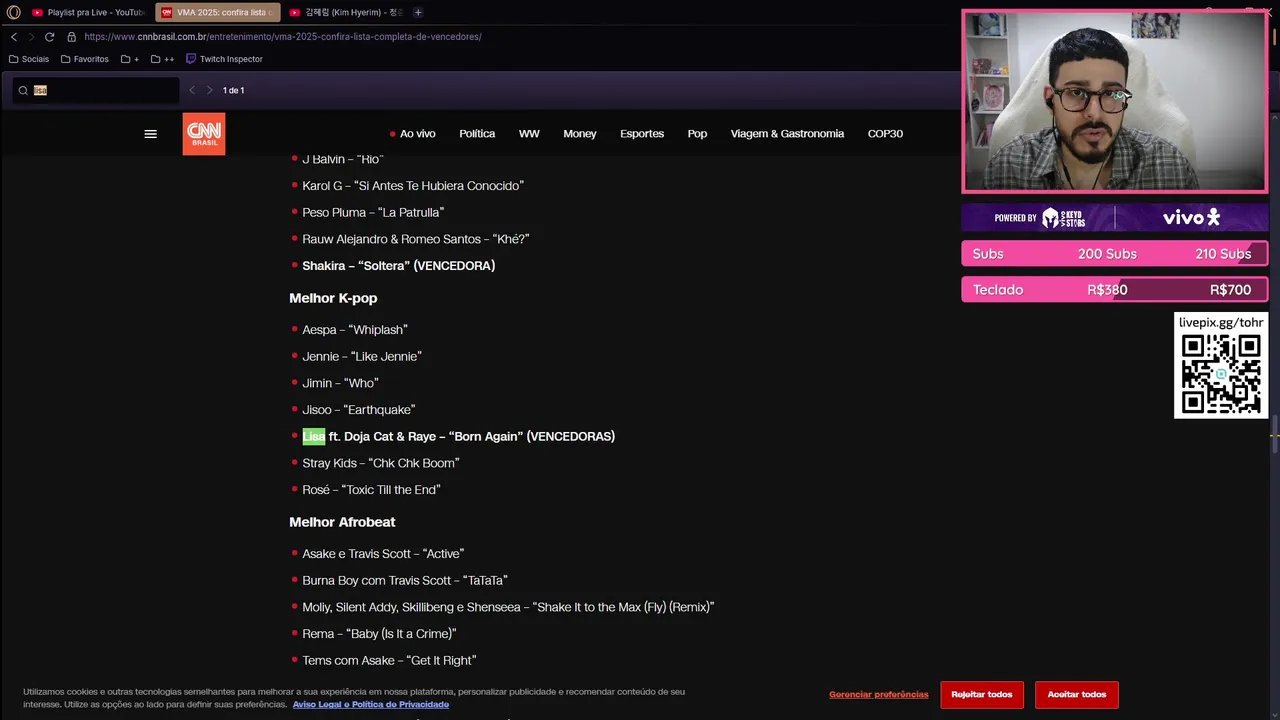Click the Melhor Afrobeat heading
This screenshot has height=720, width=1280.
click(x=342, y=523)
